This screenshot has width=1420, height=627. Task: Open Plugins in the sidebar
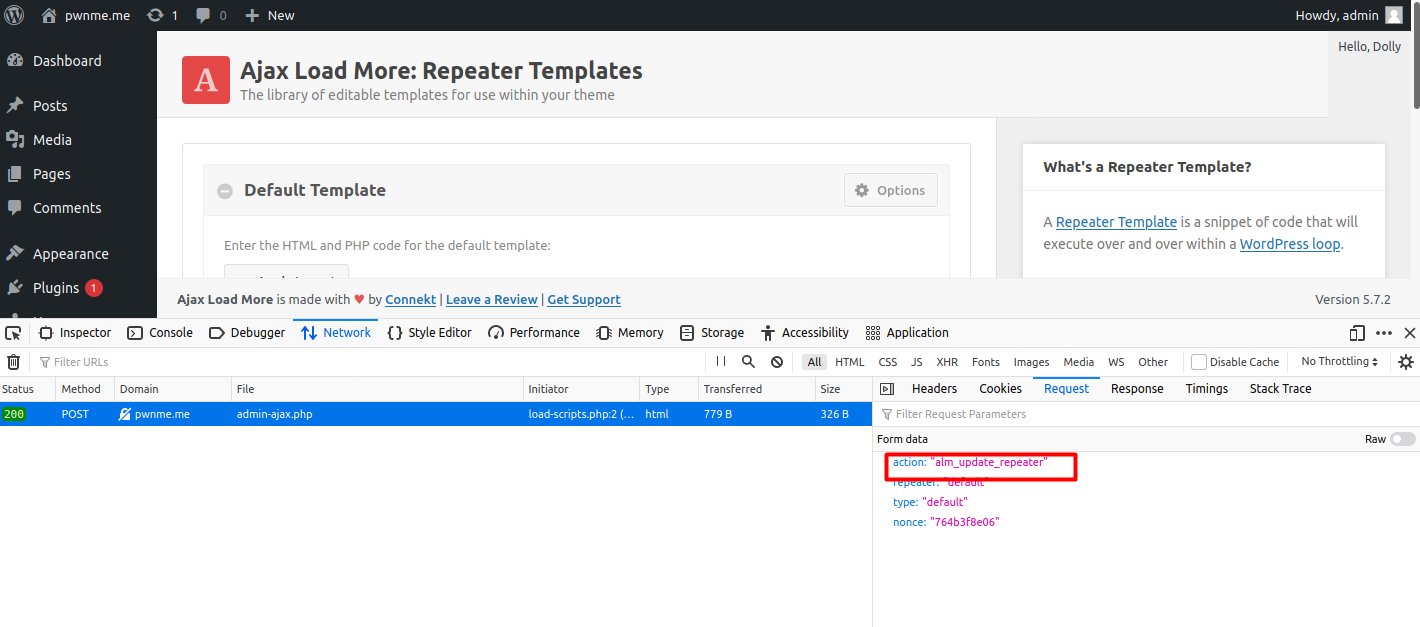56,288
